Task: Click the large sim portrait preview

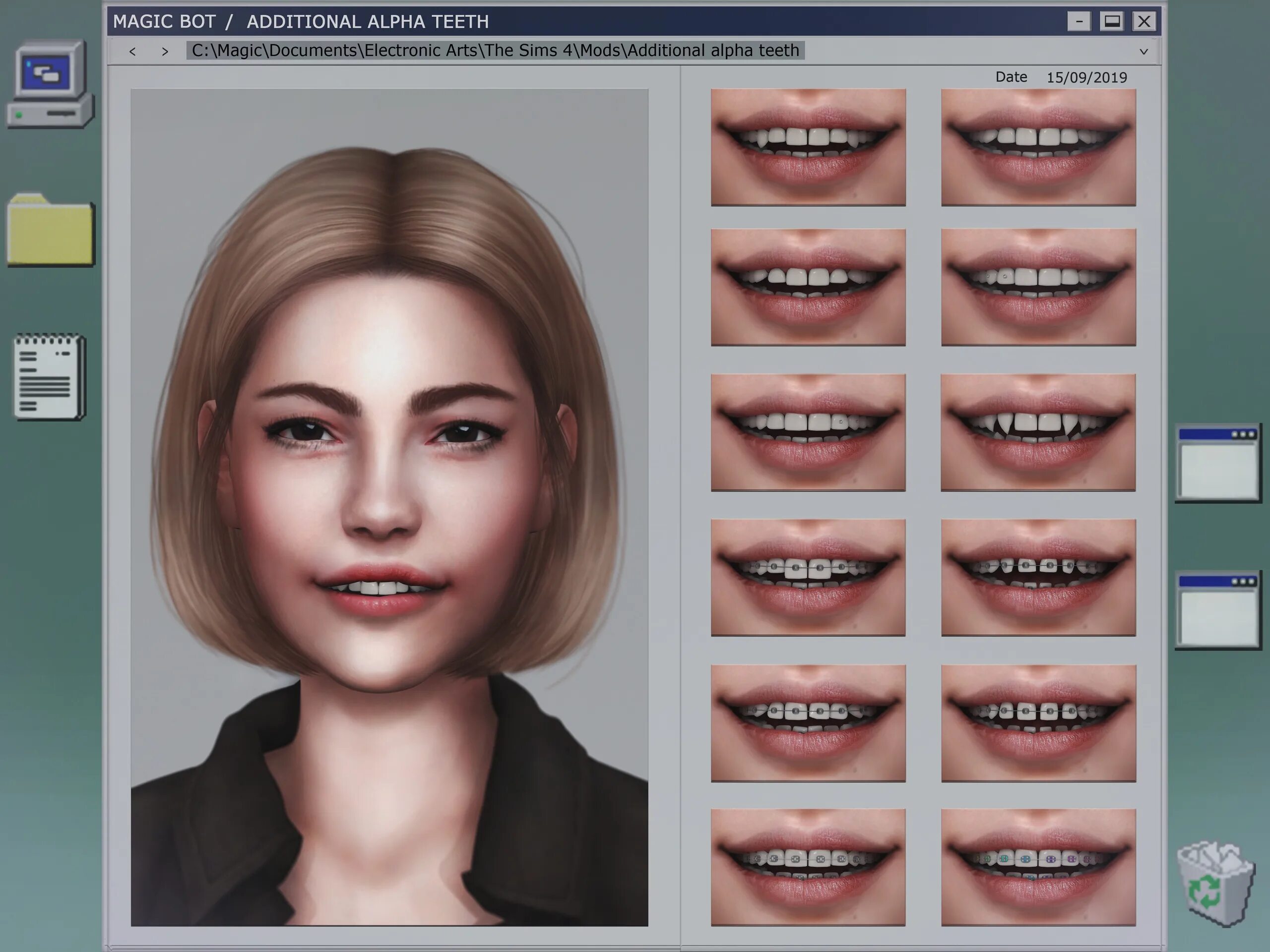Action: click(389, 507)
